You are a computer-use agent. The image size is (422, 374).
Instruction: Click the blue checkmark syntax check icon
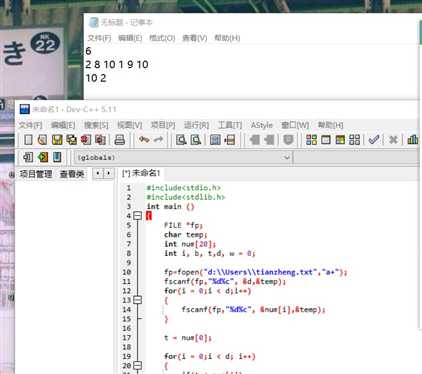pos(374,140)
